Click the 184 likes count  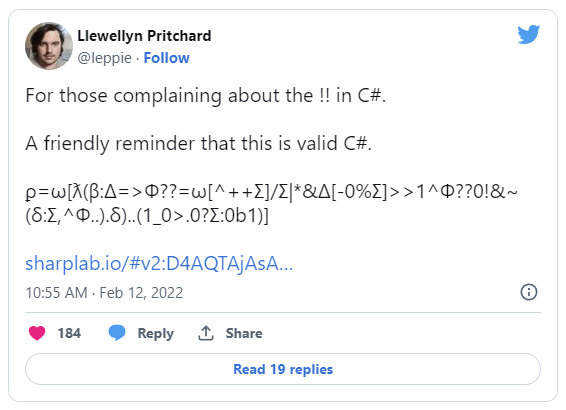click(x=69, y=333)
